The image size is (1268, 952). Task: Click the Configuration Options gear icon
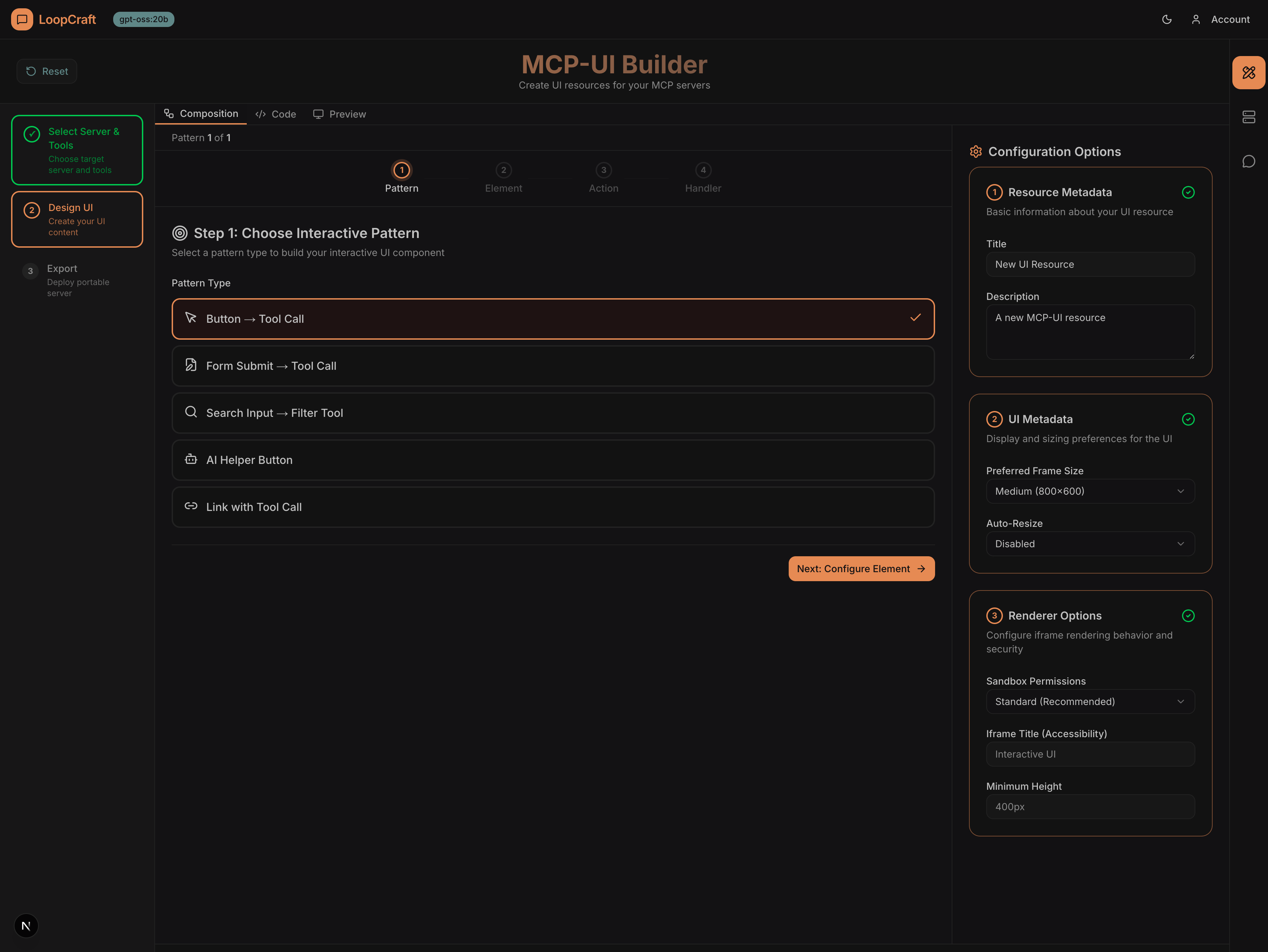tap(976, 152)
